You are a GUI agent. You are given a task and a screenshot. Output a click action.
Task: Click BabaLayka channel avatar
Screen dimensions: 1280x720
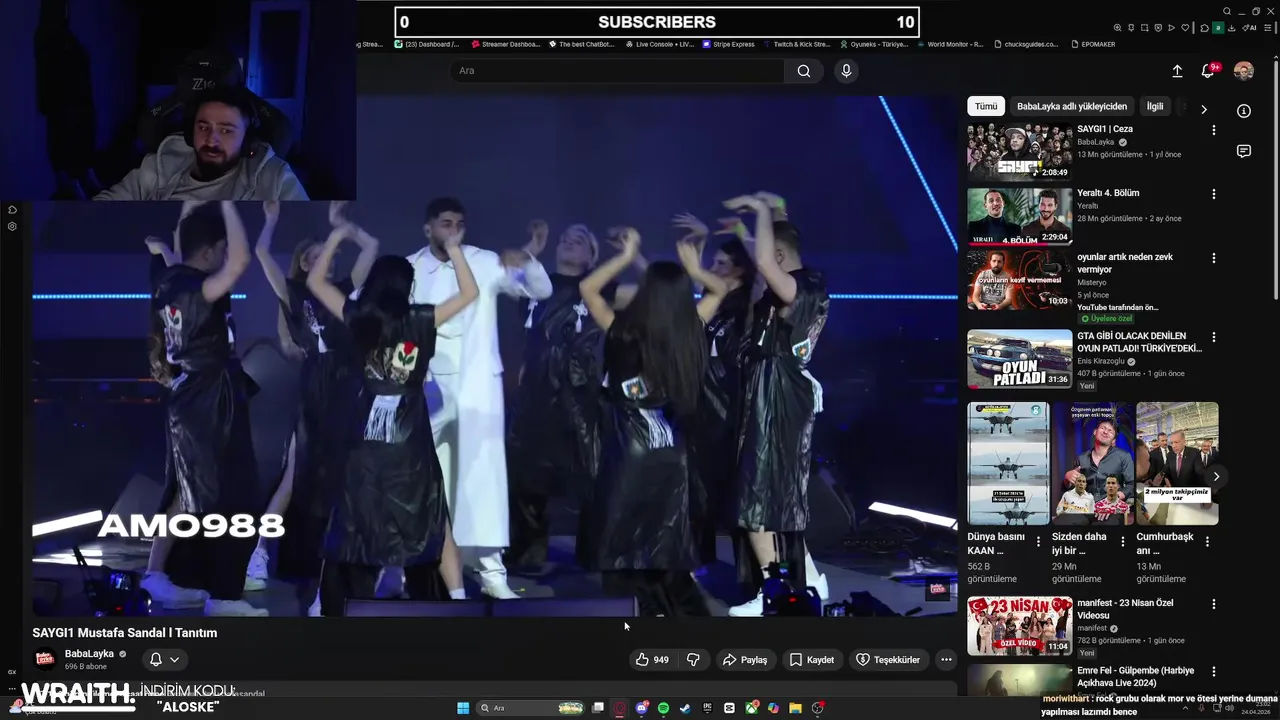44,658
